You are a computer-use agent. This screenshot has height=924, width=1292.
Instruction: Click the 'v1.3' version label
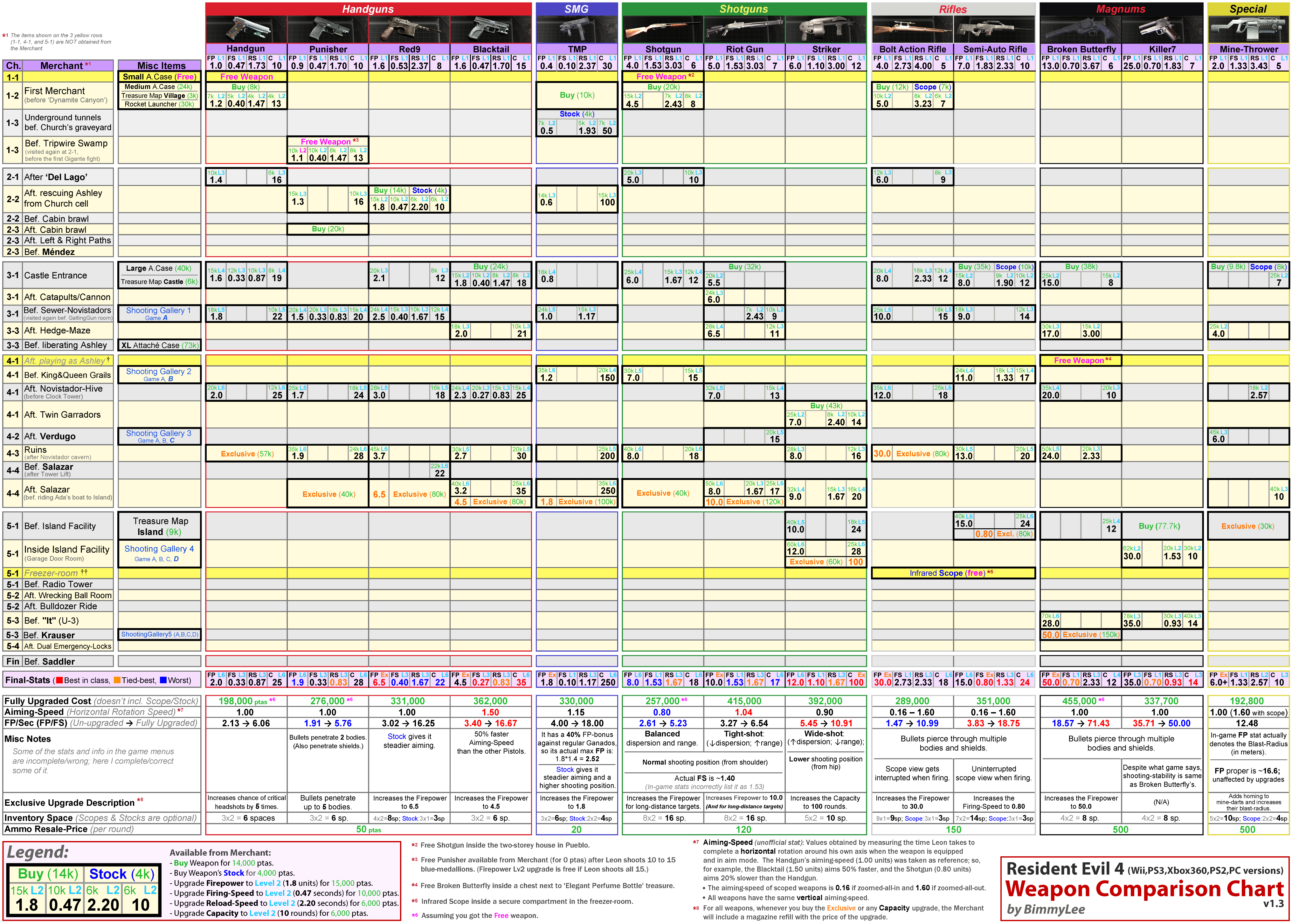(x=1273, y=904)
